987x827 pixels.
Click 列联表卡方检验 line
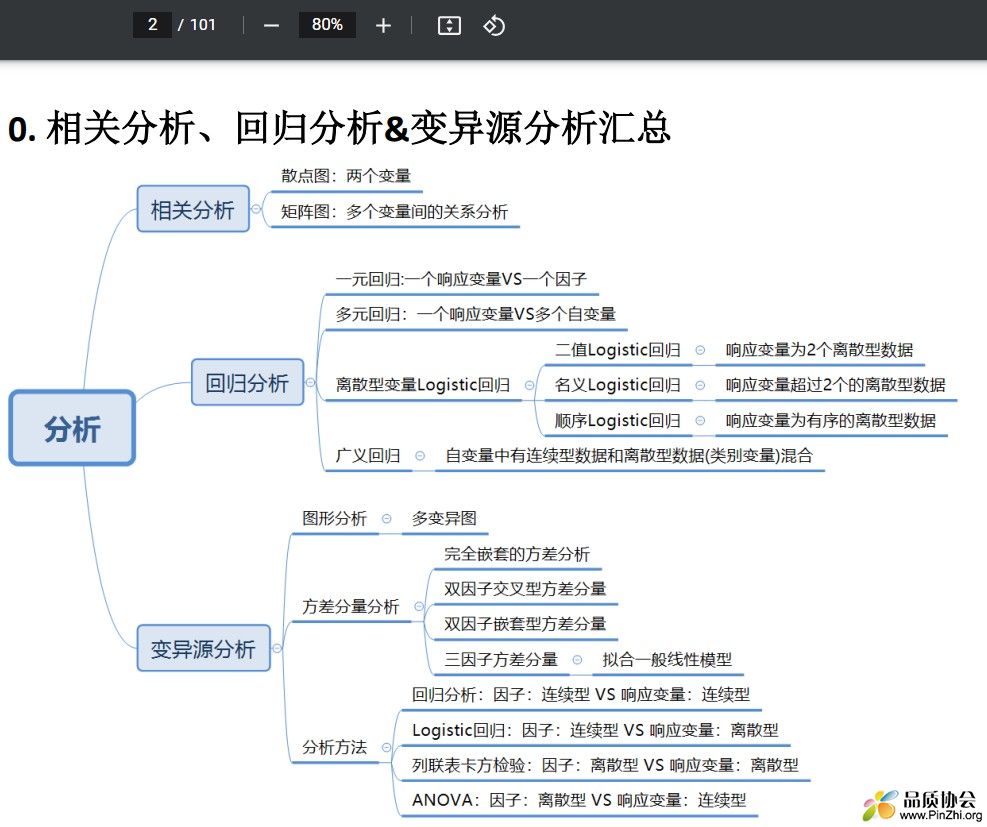[x=606, y=765]
